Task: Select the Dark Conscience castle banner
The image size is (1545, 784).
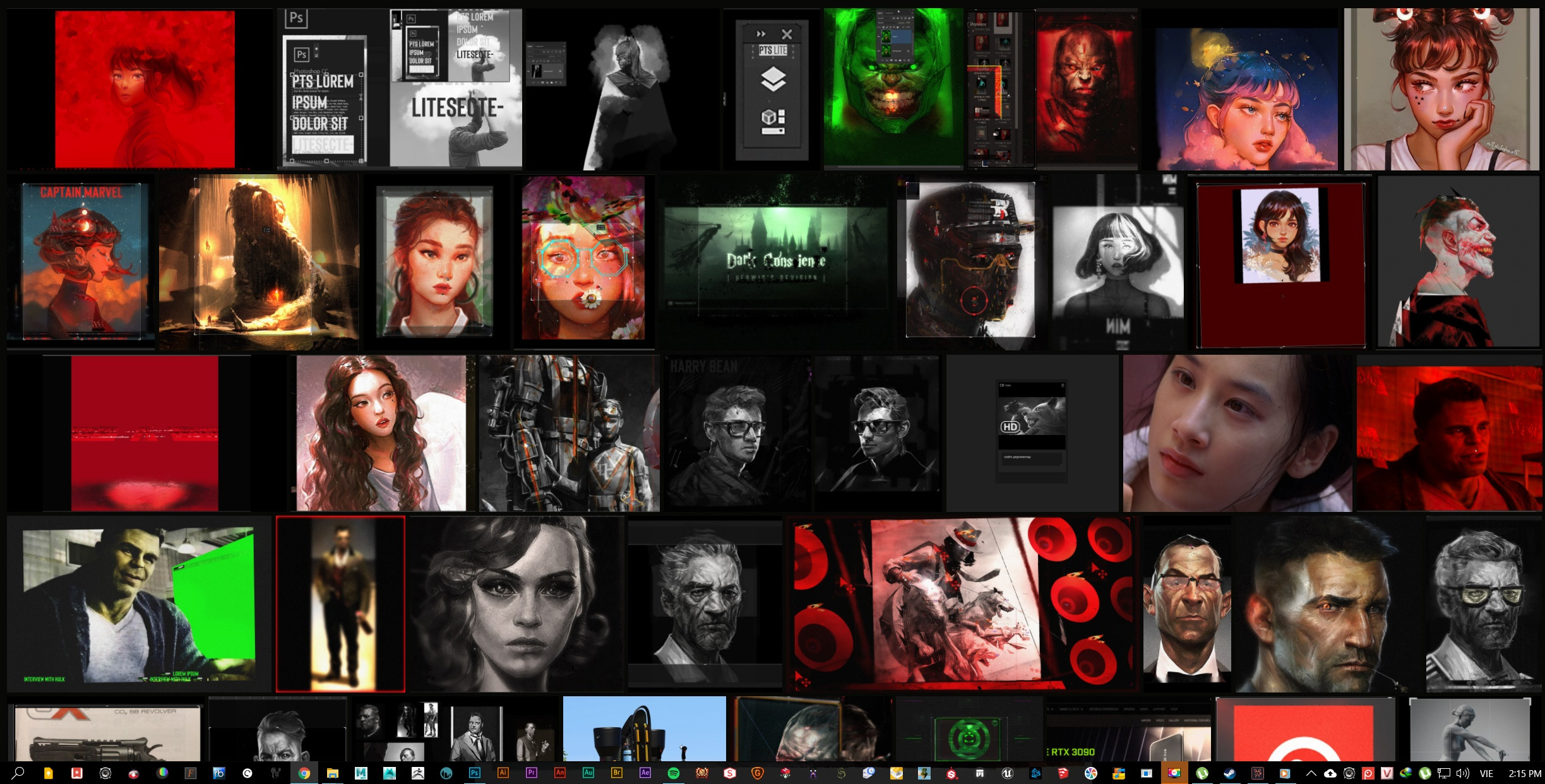Action: tap(776, 262)
